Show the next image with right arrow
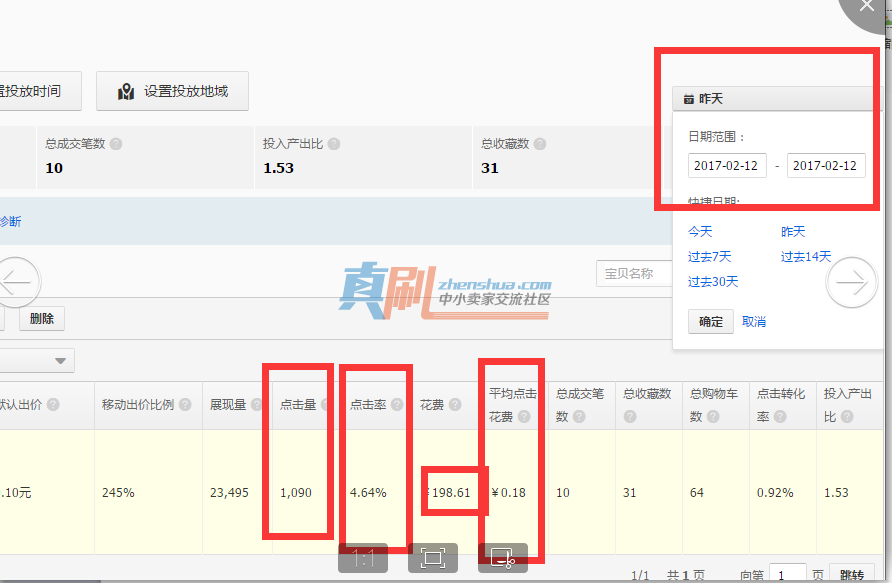 click(x=852, y=282)
